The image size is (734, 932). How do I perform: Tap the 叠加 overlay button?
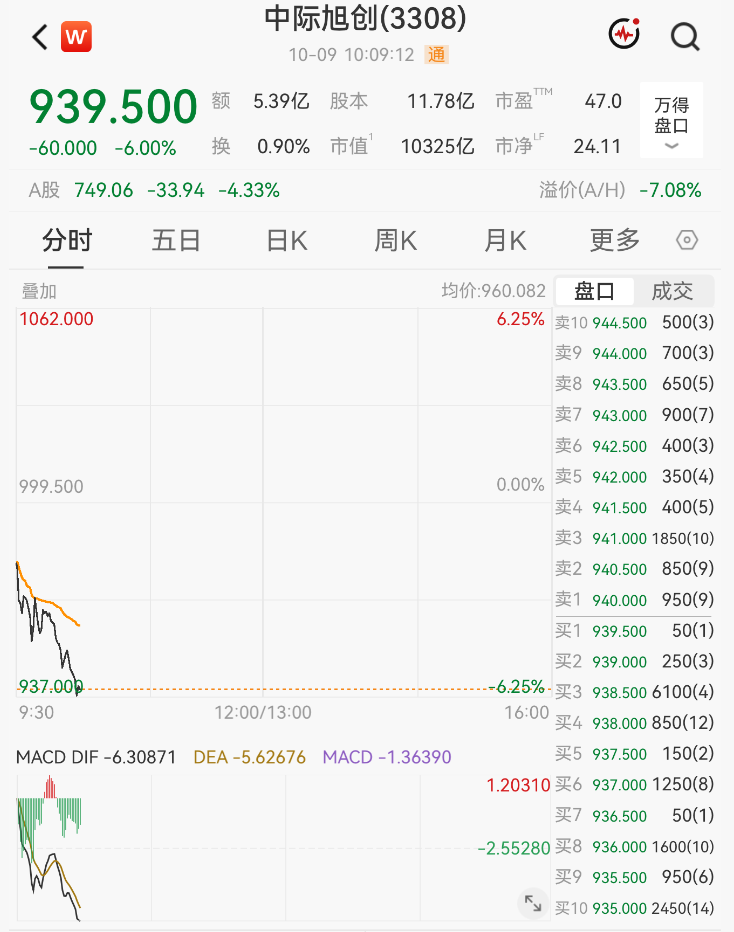39,291
